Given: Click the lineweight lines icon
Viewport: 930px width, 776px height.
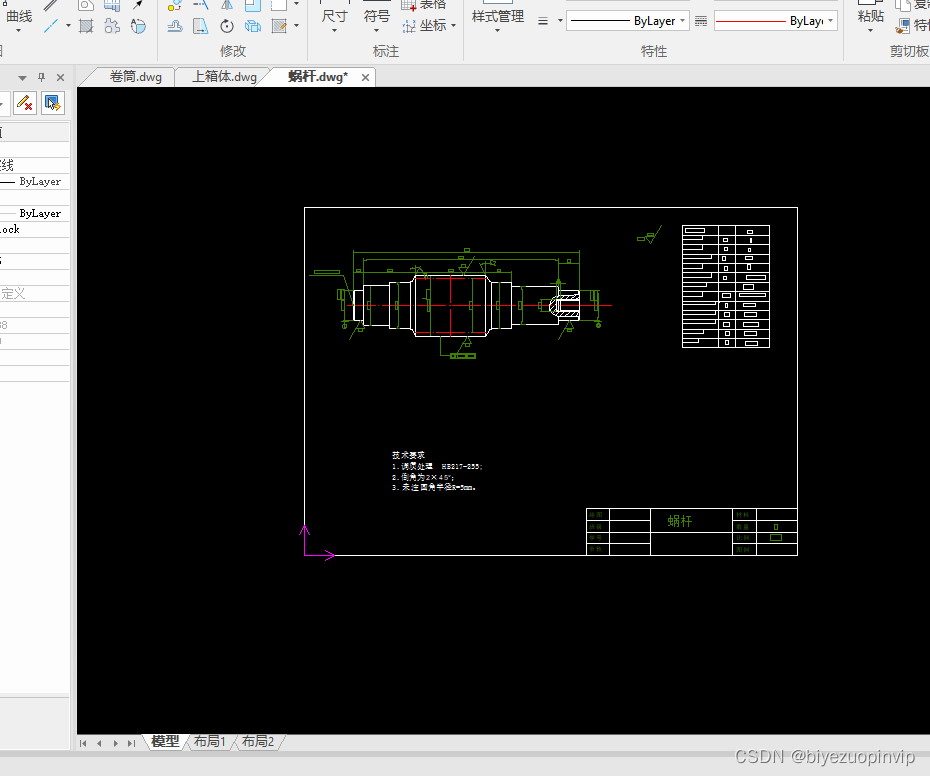Looking at the screenshot, I should pos(543,21).
